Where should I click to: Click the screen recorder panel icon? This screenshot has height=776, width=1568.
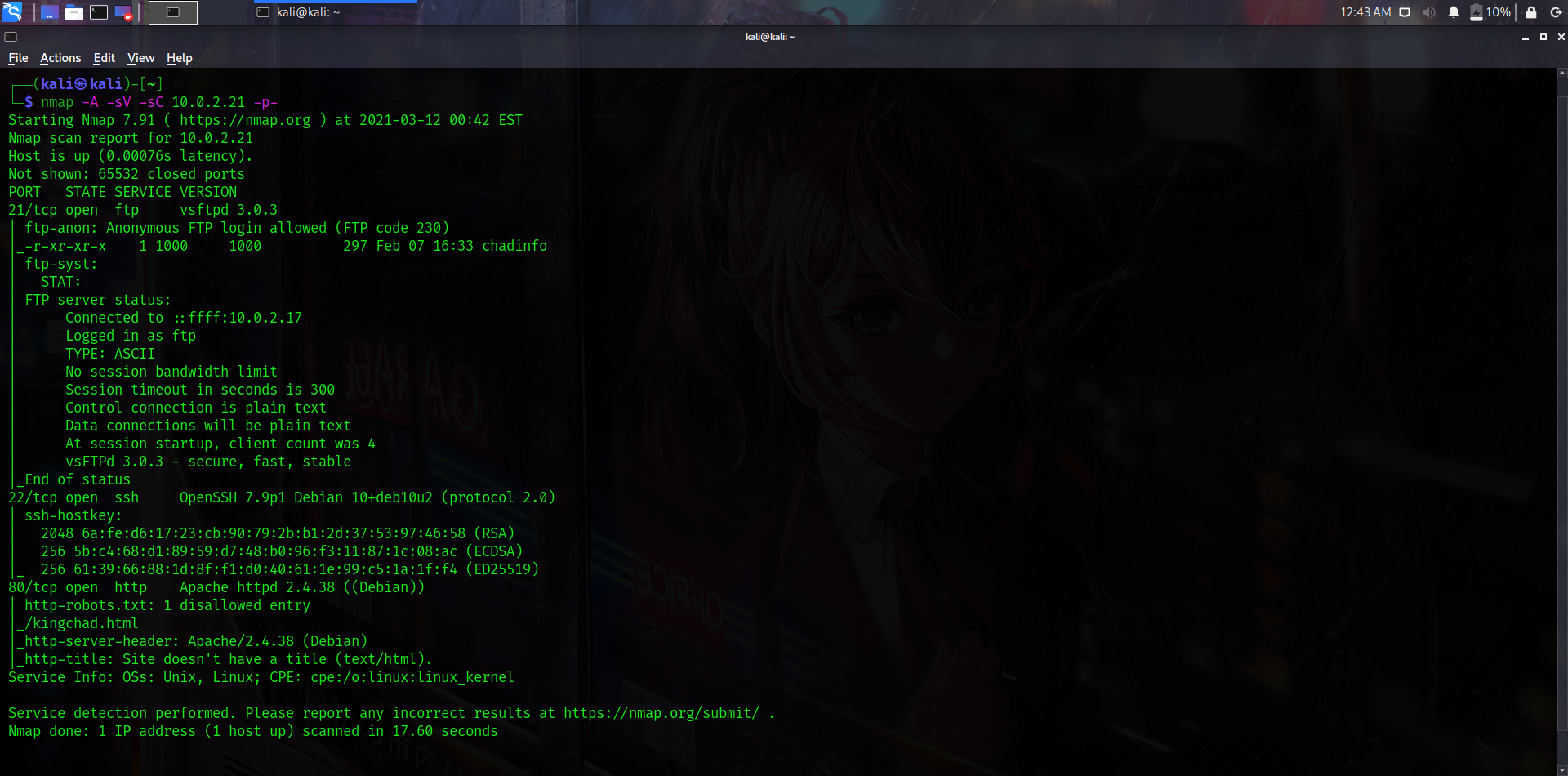pos(123,12)
